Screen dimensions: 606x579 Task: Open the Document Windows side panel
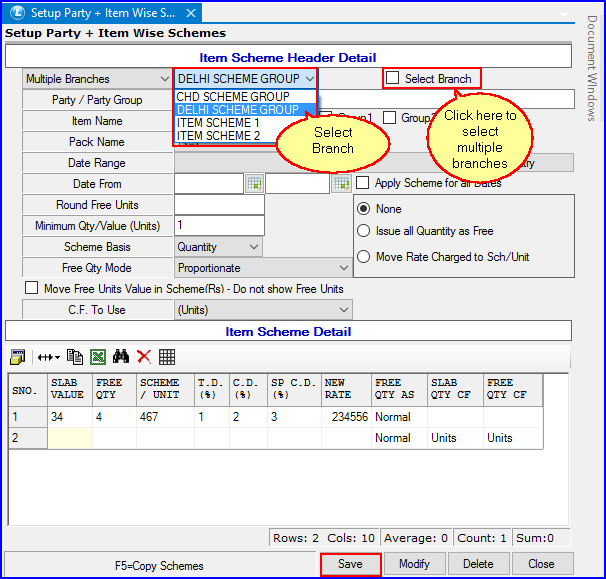click(x=591, y=68)
